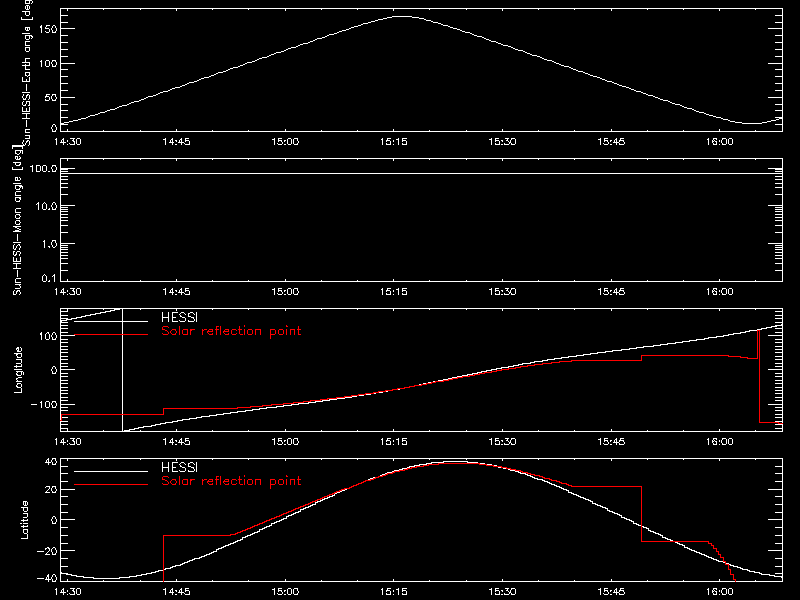The height and width of the screenshot is (600, 800).
Task: Click 15:30 time label of Moon angle plot
Action: 502,292
